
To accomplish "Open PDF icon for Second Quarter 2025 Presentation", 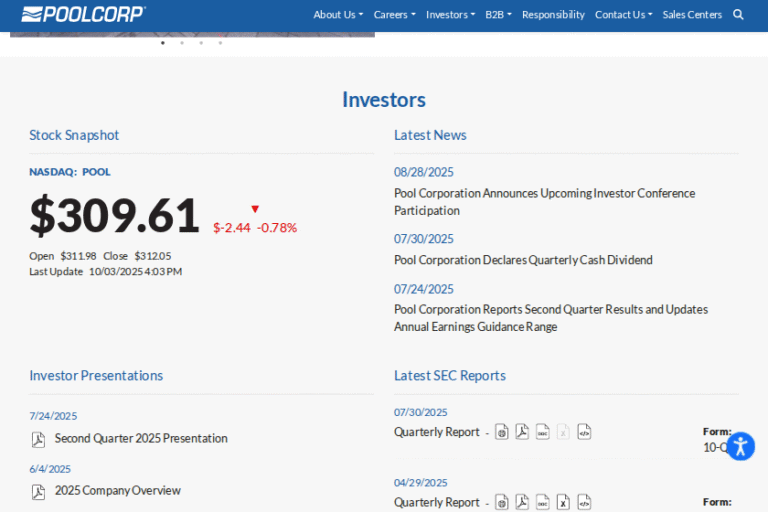I will pyautogui.click(x=38, y=439).
